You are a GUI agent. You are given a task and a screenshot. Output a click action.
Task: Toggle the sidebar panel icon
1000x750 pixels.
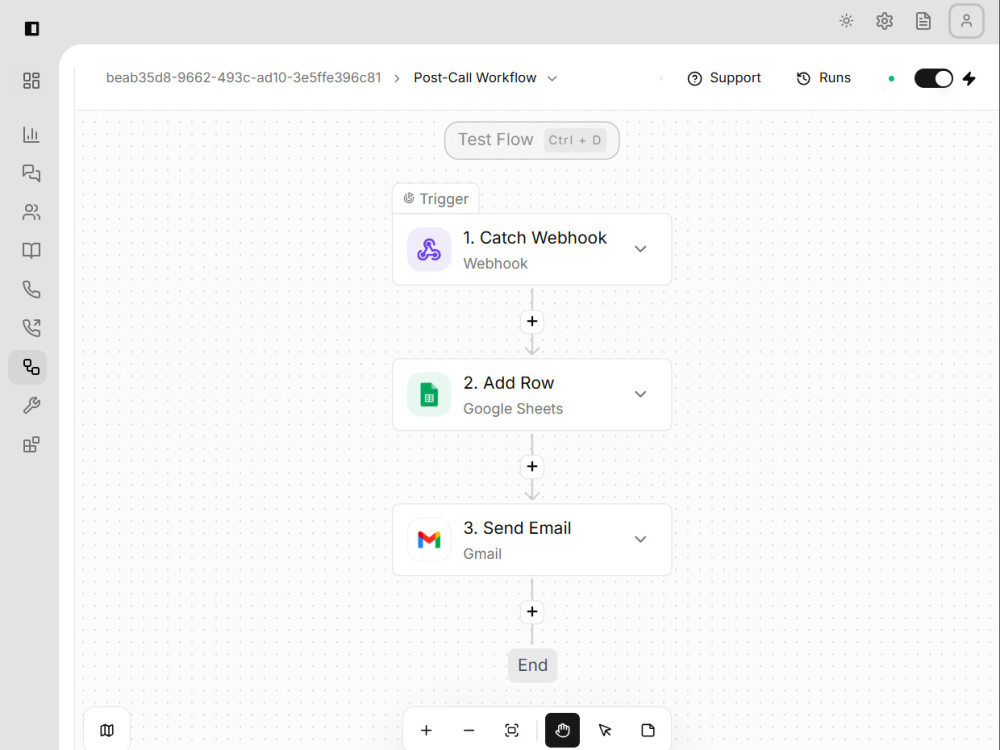[32, 29]
